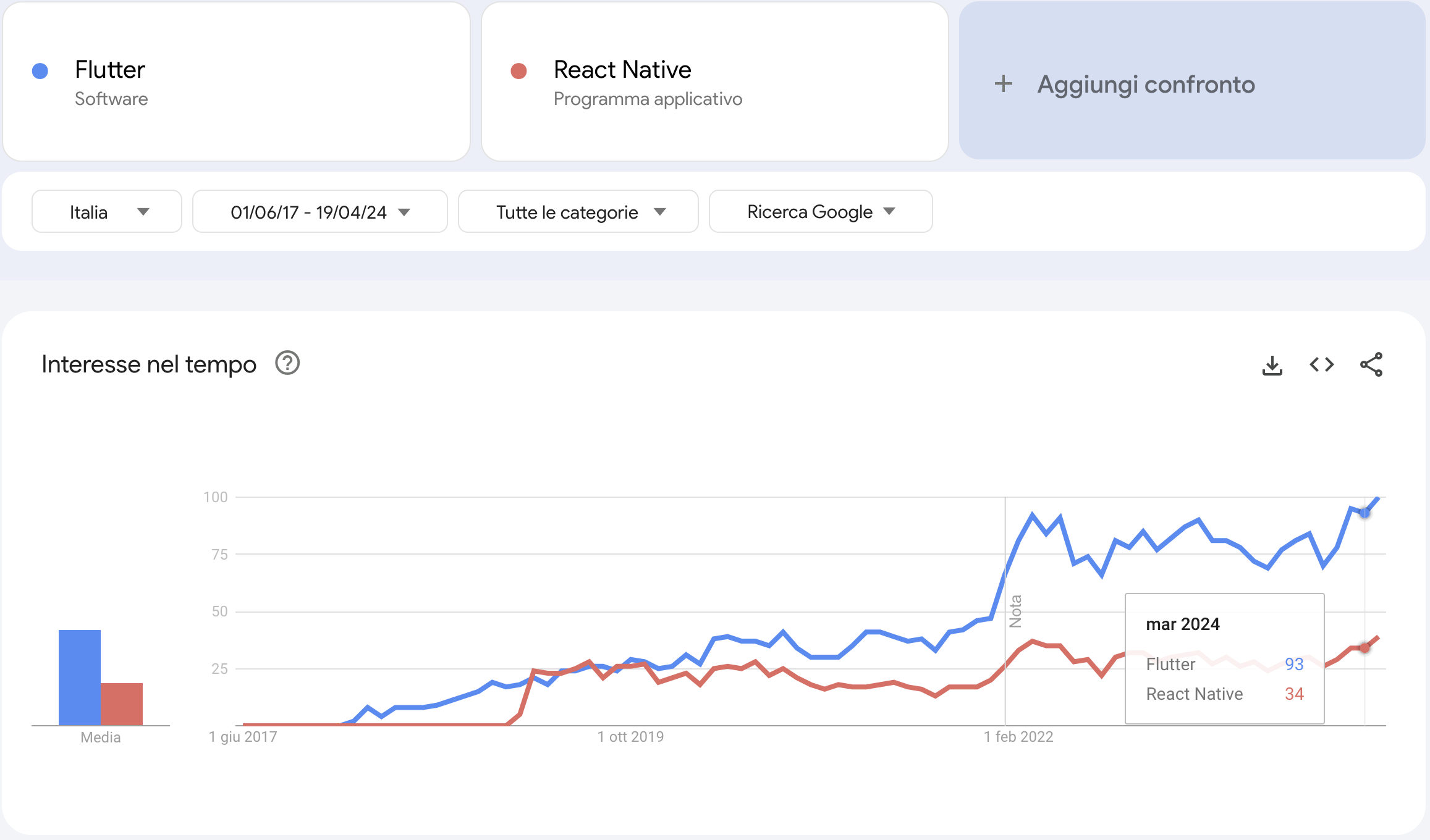Click the blue Flutter color dot
The width and height of the screenshot is (1430, 840).
point(40,71)
